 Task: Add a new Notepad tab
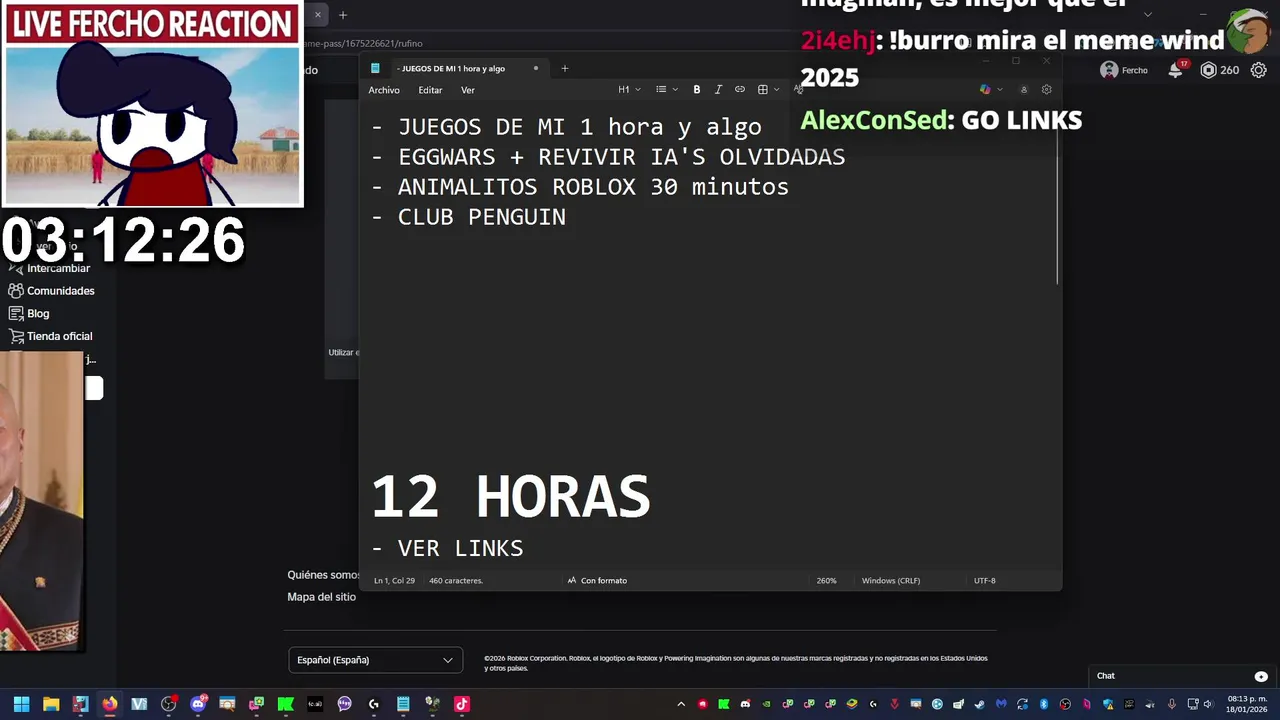(564, 69)
